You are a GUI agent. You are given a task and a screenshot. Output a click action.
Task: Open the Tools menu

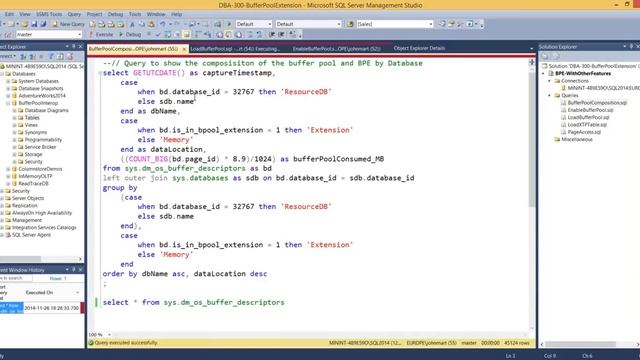[x=135, y=14]
